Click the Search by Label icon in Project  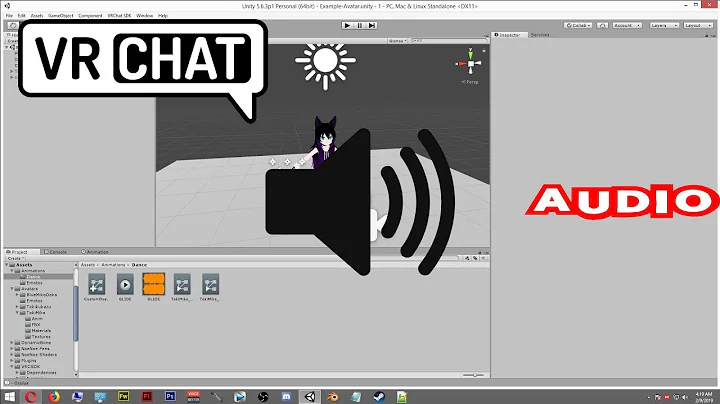[x=475, y=258]
